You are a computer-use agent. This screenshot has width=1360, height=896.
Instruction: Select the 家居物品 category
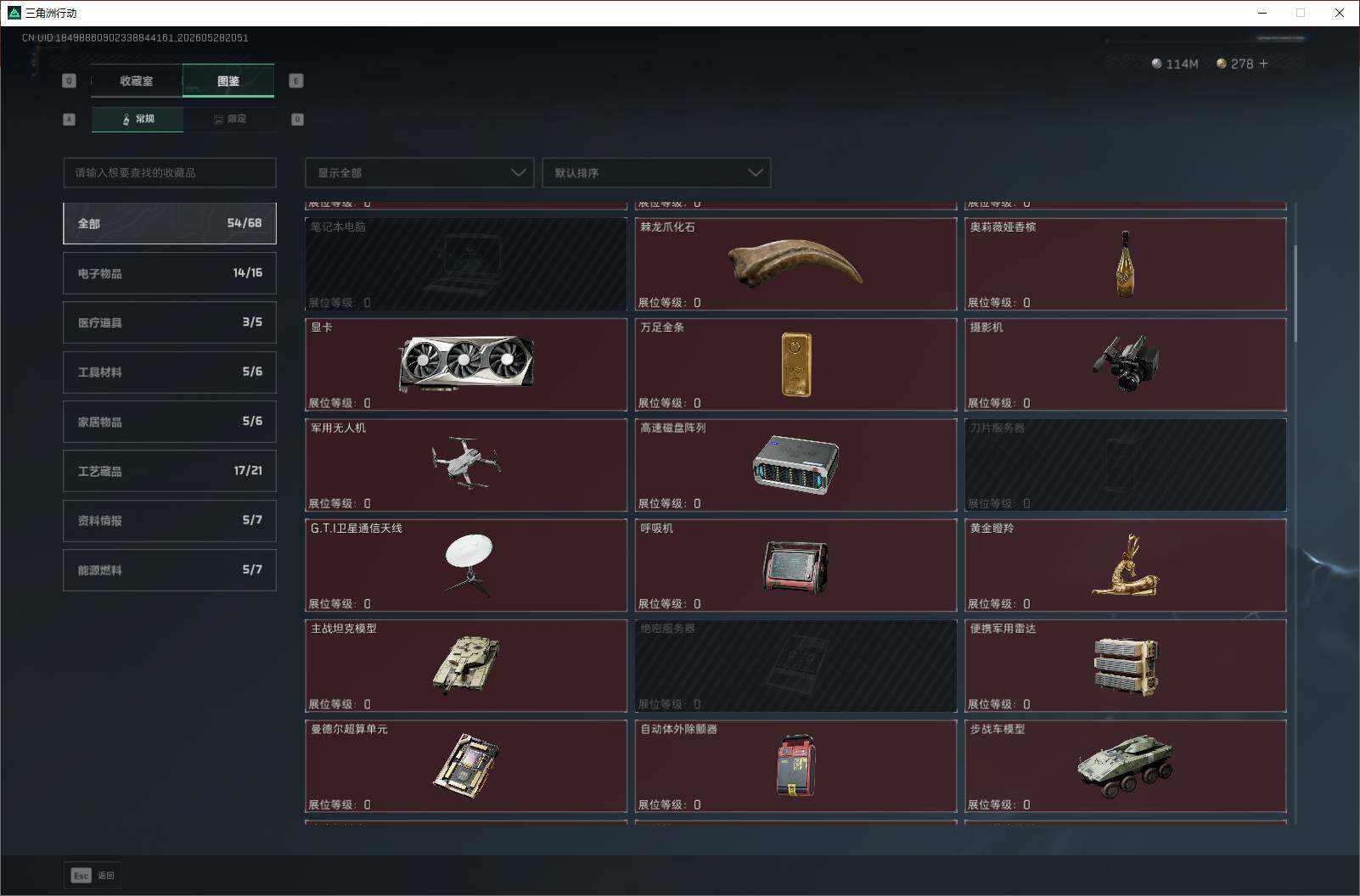(x=170, y=422)
